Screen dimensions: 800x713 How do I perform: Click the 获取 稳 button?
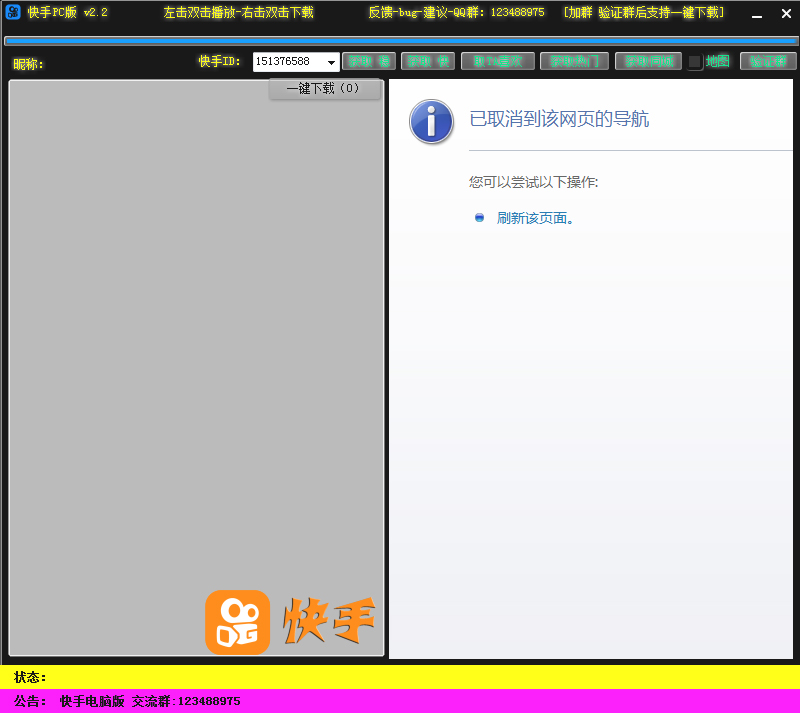click(369, 61)
